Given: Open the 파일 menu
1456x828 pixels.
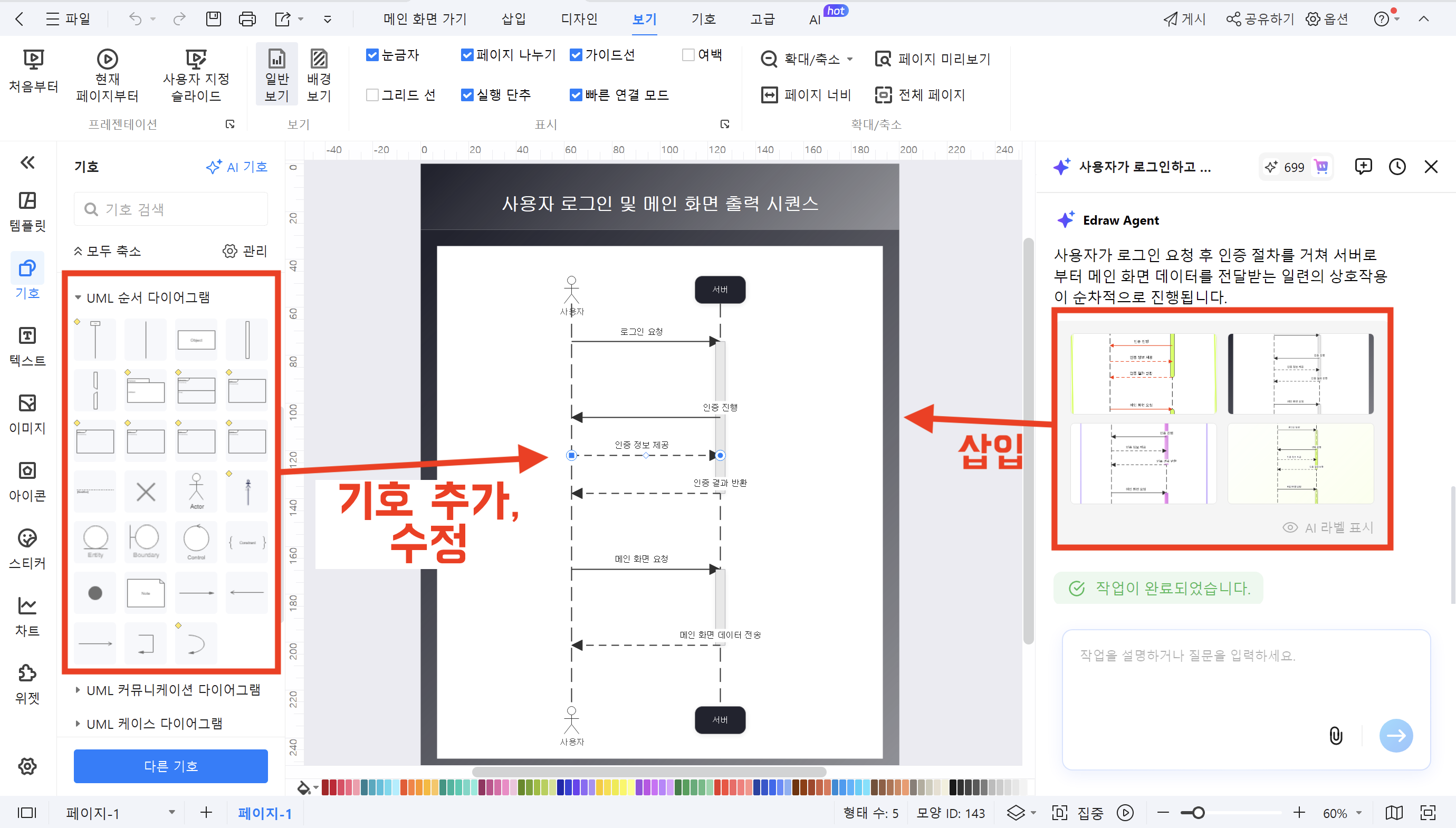Looking at the screenshot, I should [x=69, y=19].
